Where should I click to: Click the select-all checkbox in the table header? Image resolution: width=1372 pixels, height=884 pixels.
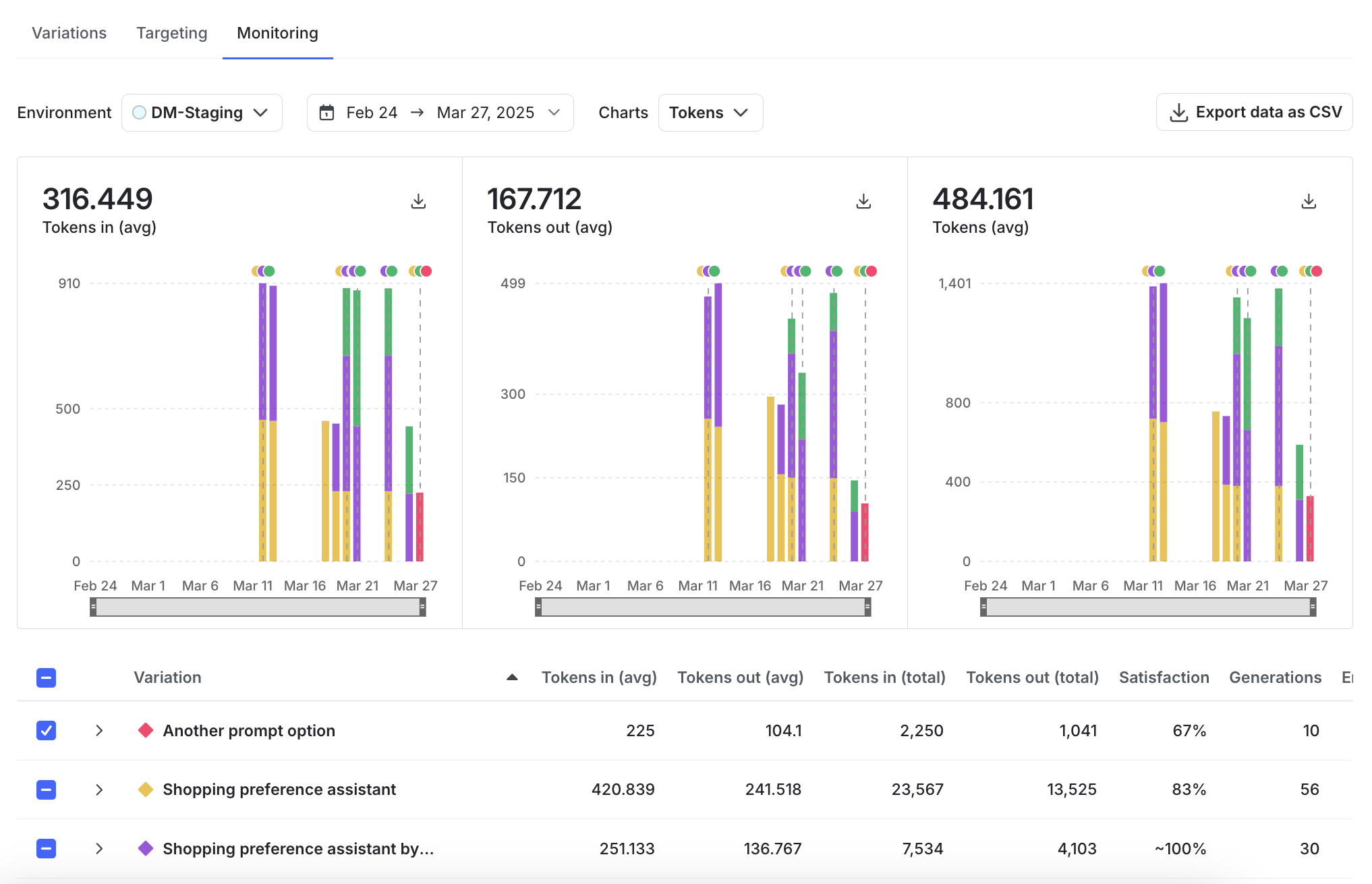[46, 678]
